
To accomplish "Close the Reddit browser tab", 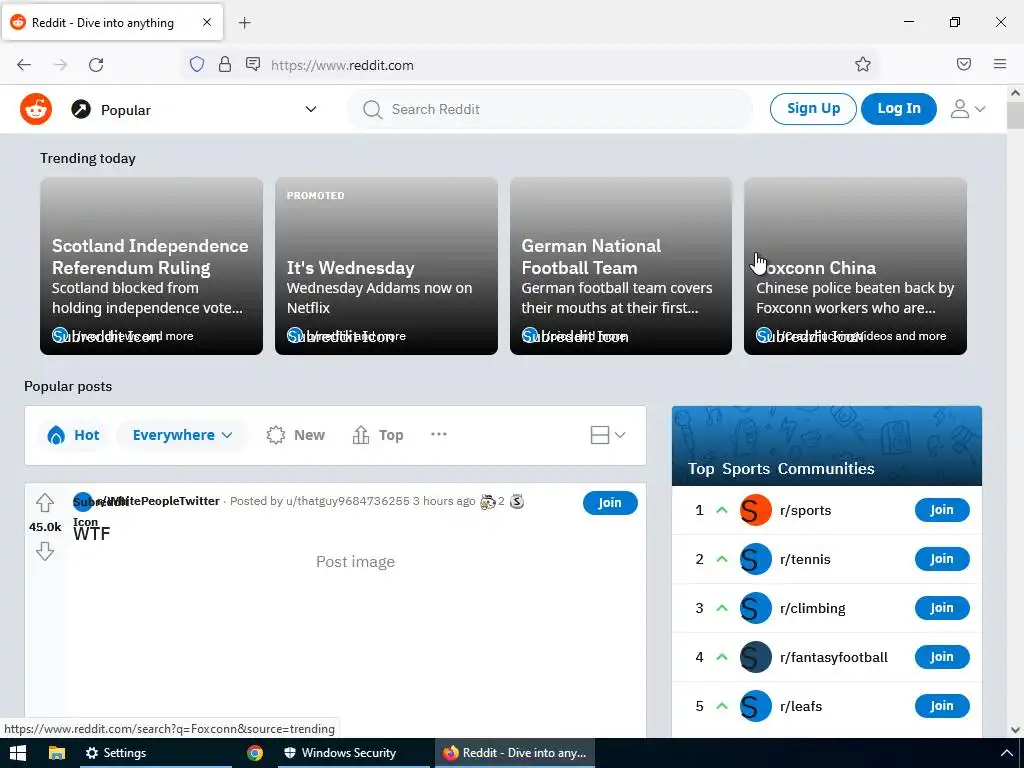I will (x=207, y=22).
